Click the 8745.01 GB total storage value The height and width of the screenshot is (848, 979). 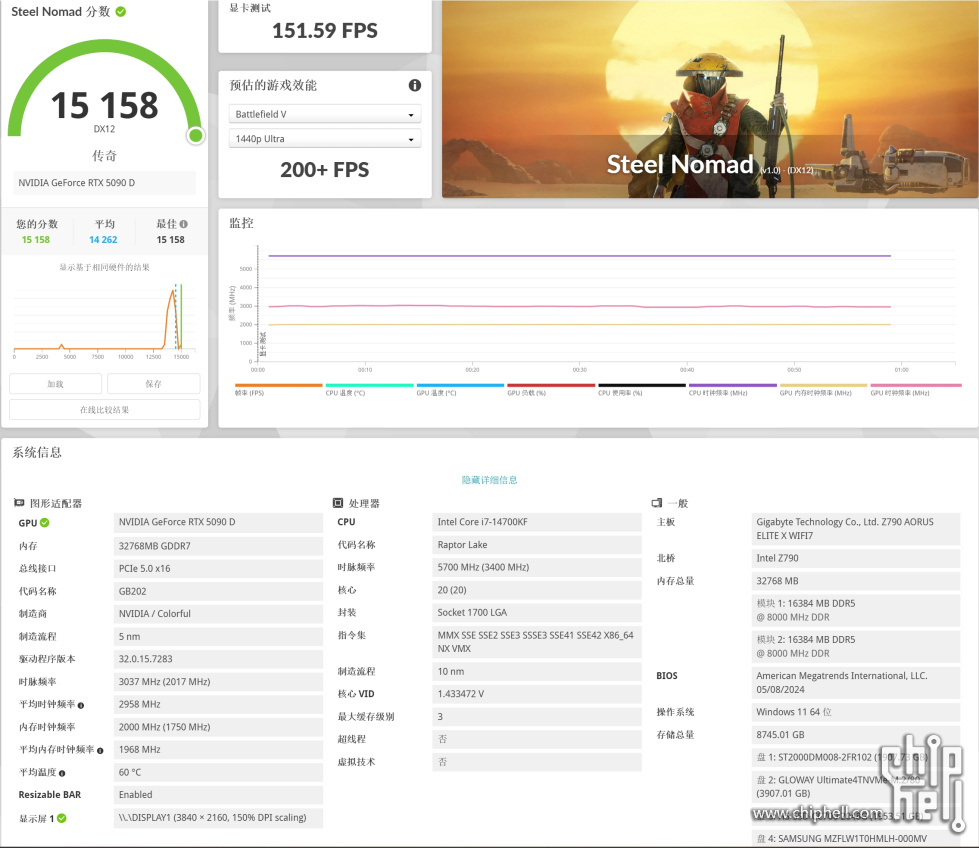click(x=855, y=735)
